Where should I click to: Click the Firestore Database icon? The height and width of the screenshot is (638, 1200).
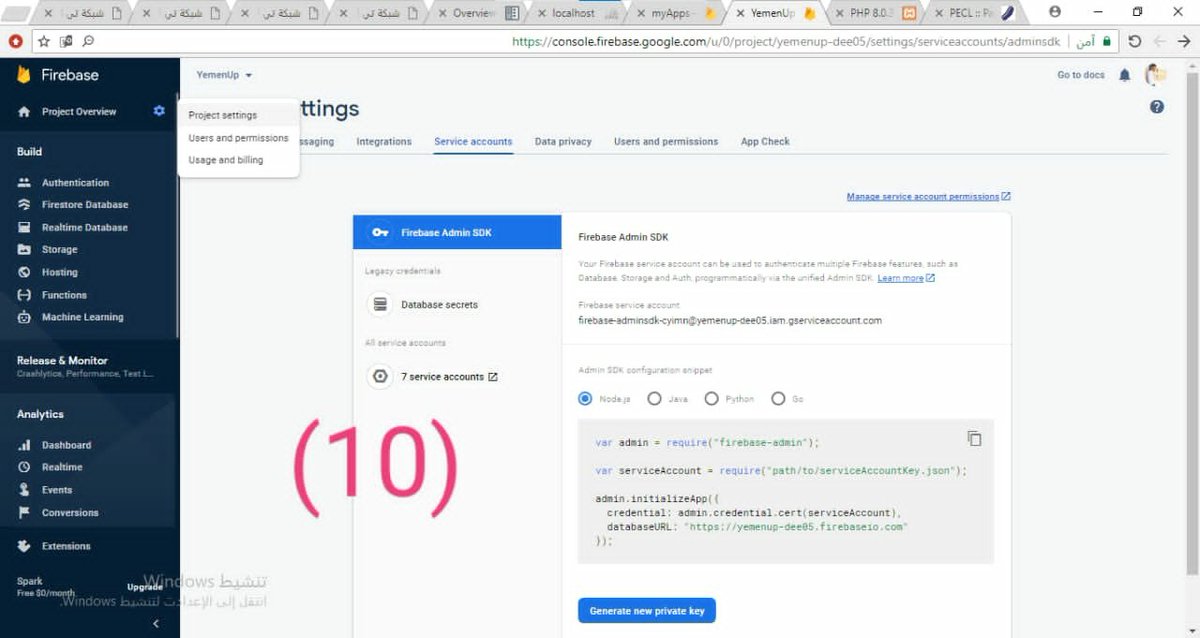[24, 205]
